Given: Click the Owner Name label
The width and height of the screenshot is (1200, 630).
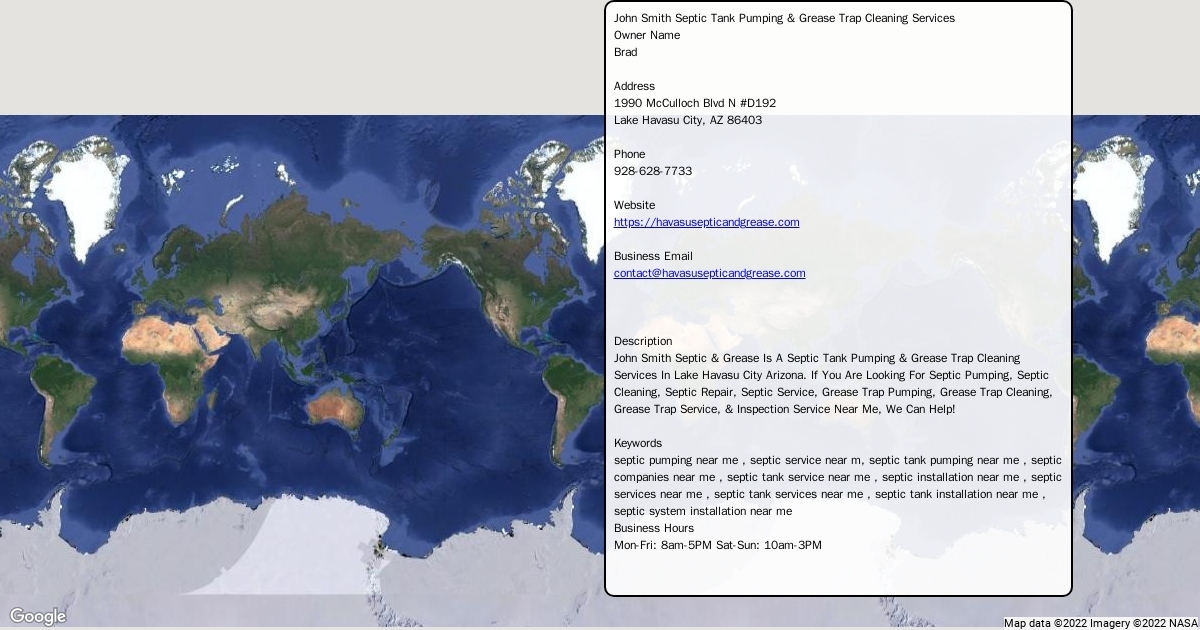Looking at the screenshot, I should click(x=647, y=35).
